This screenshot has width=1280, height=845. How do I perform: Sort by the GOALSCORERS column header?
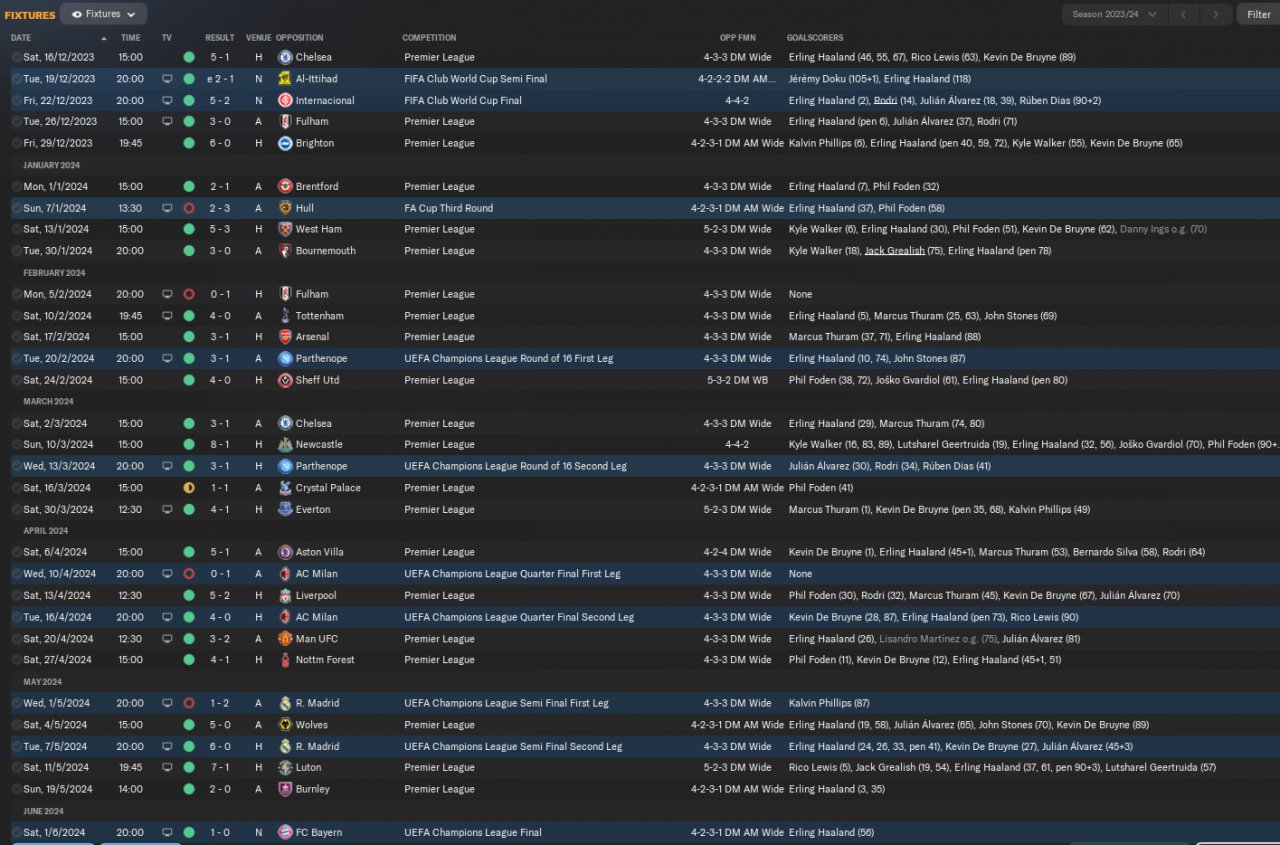point(814,38)
